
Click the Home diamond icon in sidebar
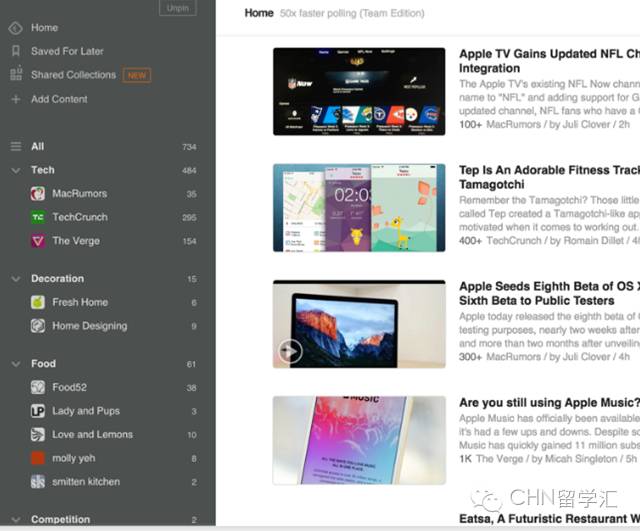16,28
